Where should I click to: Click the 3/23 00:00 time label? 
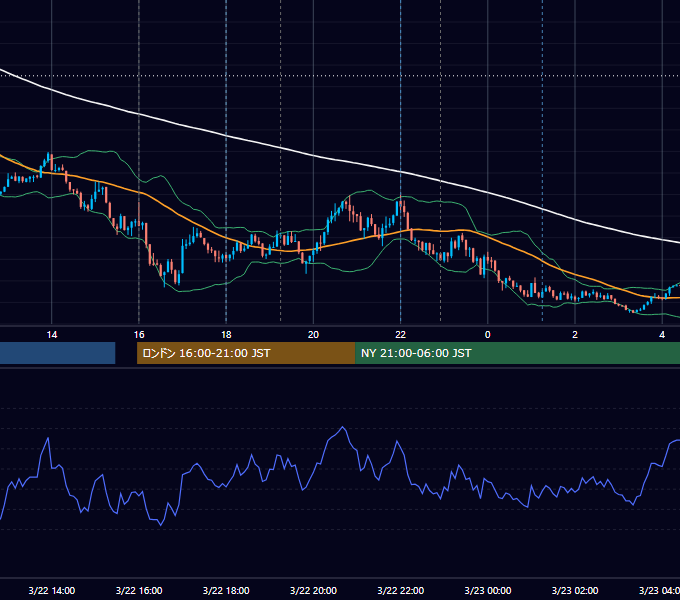tap(487, 590)
